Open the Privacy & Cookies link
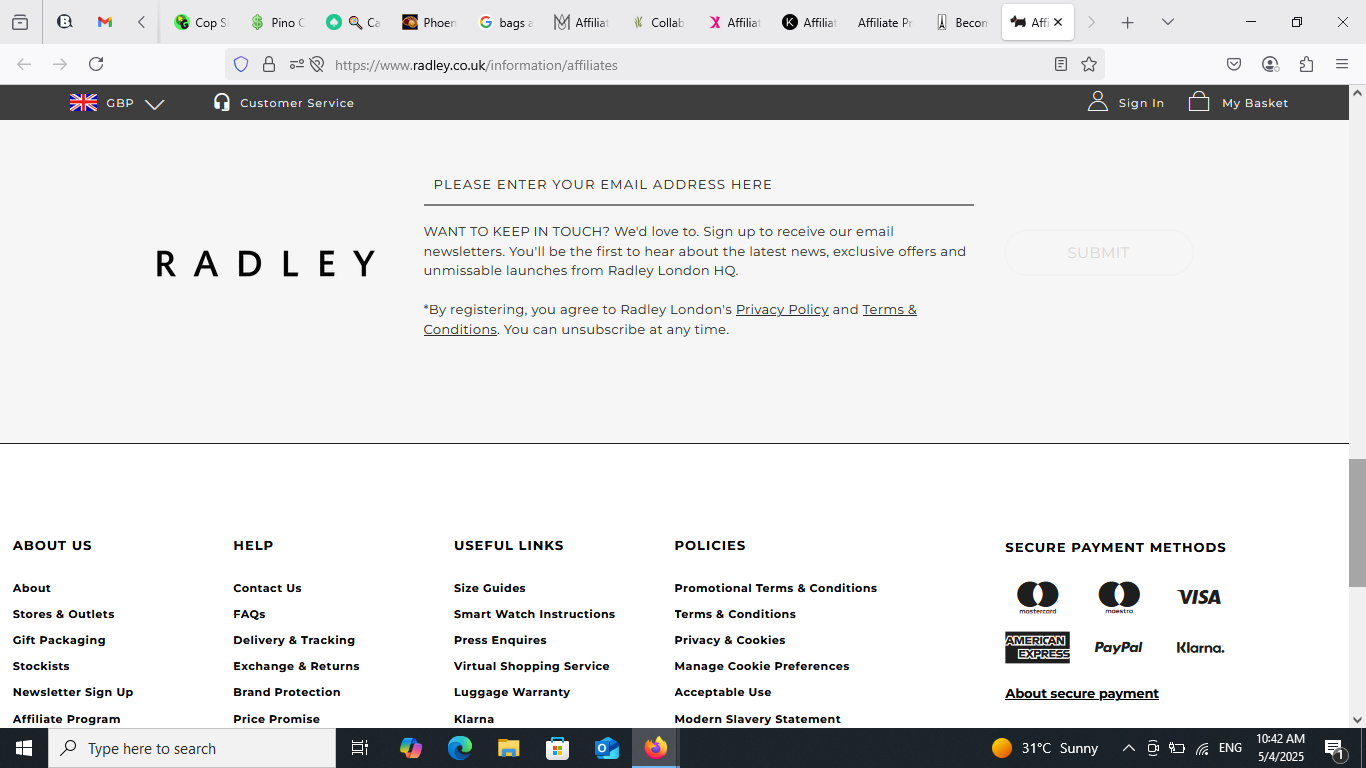 (x=730, y=640)
